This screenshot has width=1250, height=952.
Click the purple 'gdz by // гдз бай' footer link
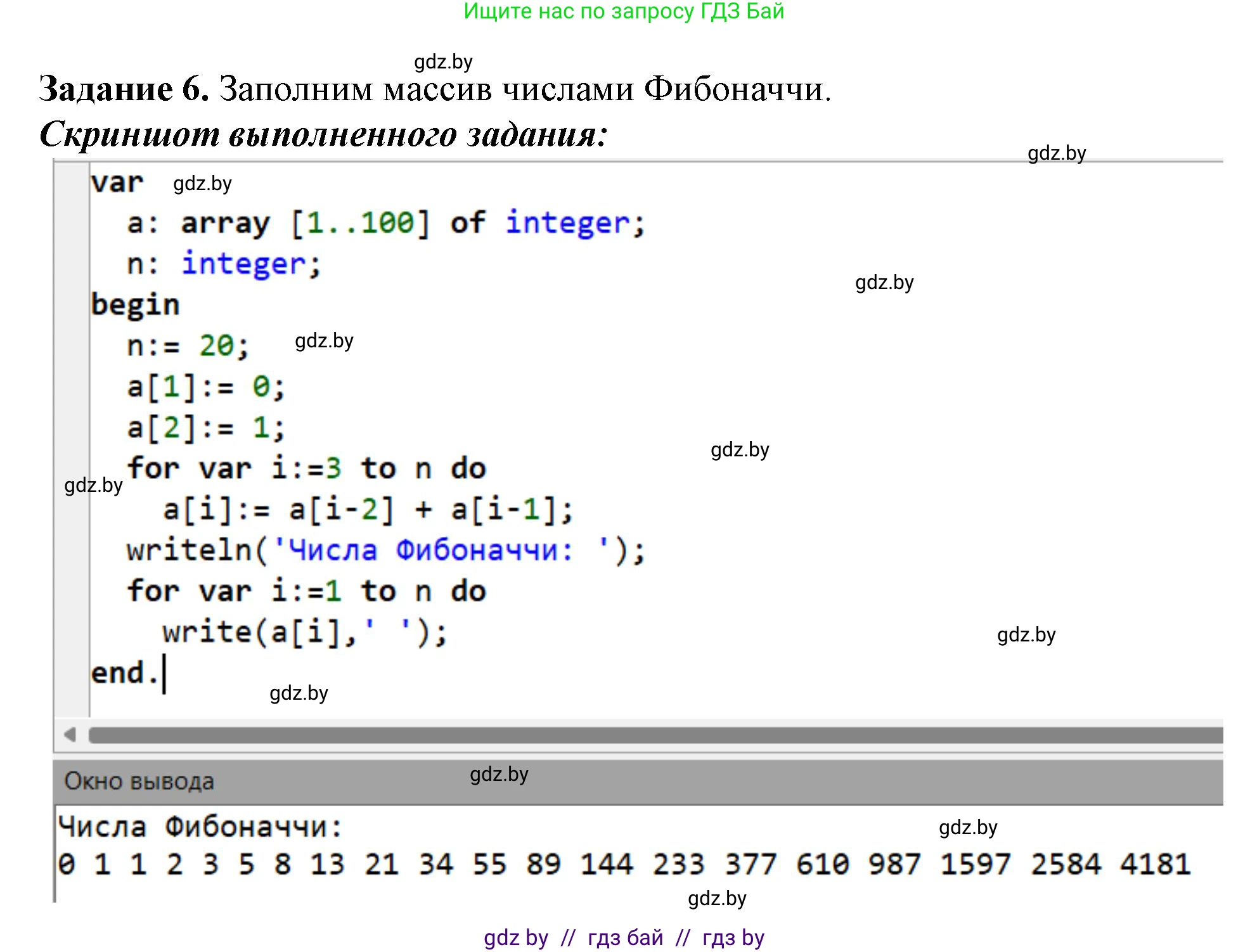pyautogui.click(x=624, y=937)
